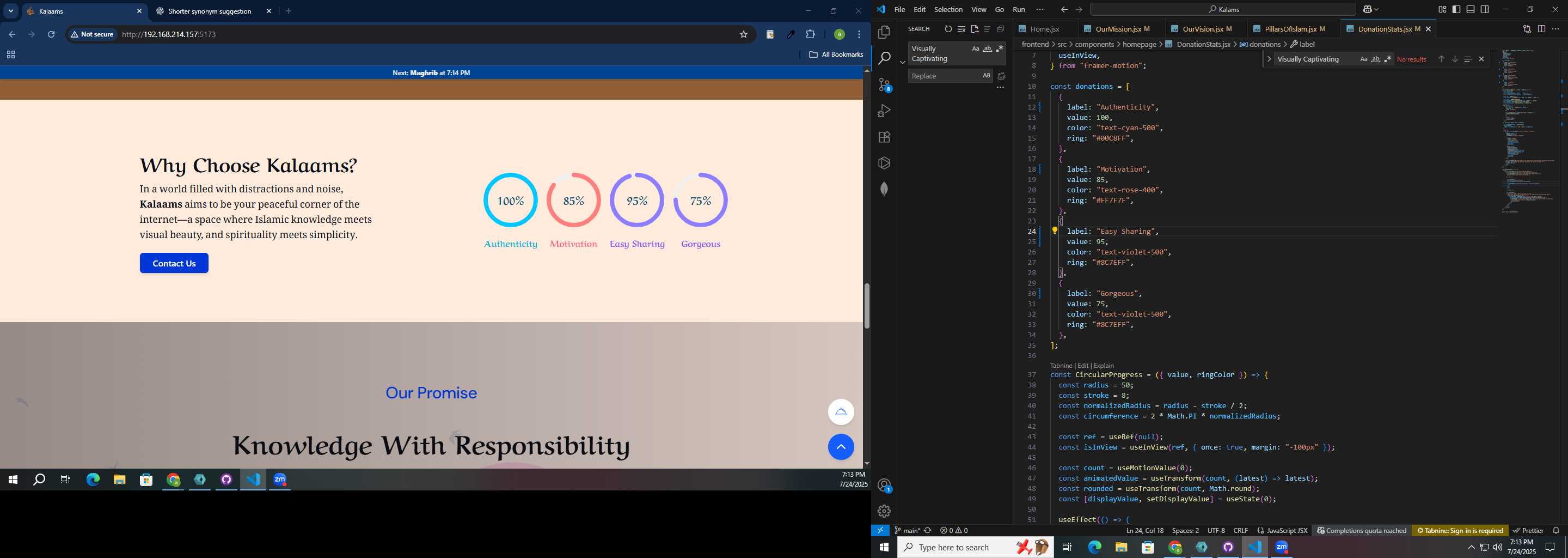This screenshot has height=558, width=1568.
Task: Open changes icon in the editor toolbar
Action: click(x=1527, y=29)
